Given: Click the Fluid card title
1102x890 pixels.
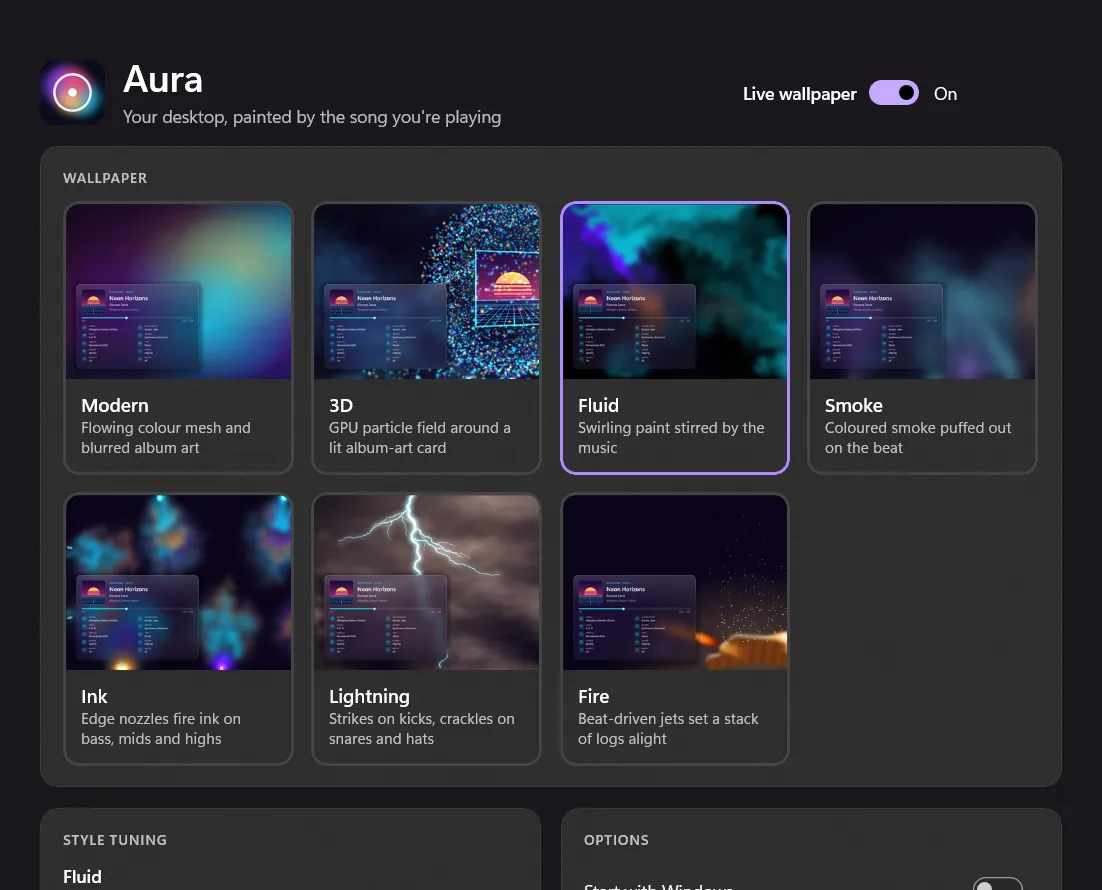Looking at the screenshot, I should (x=598, y=406).
